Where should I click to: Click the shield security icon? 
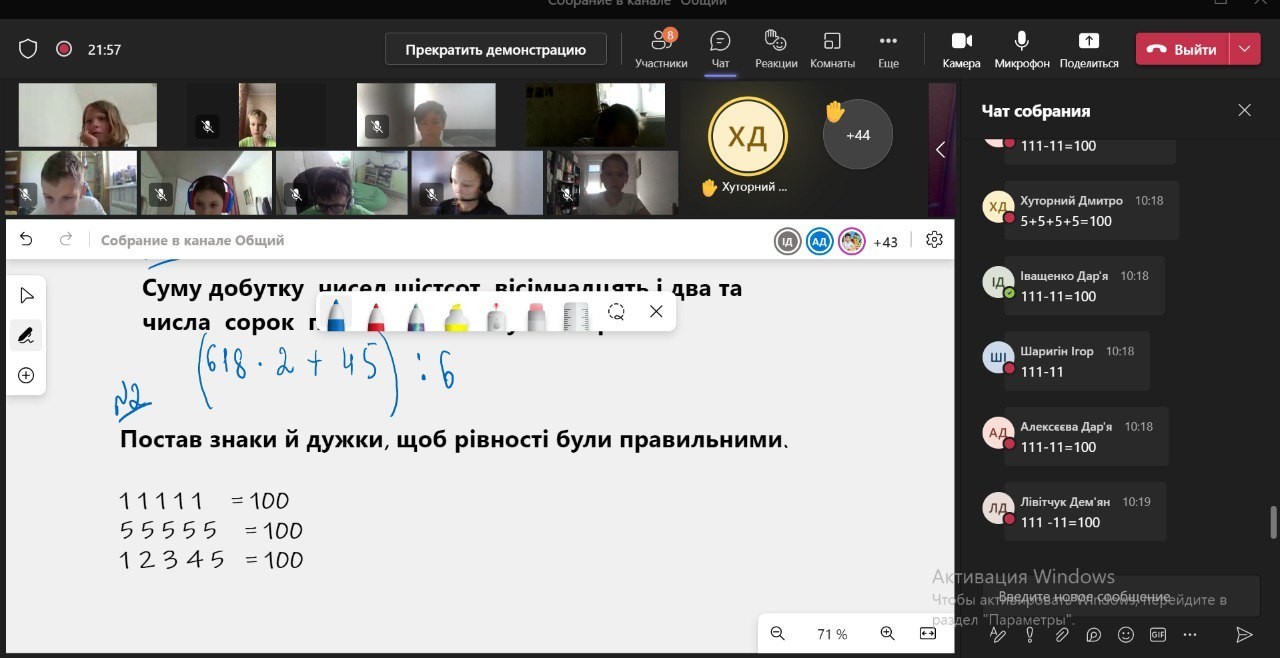28,49
